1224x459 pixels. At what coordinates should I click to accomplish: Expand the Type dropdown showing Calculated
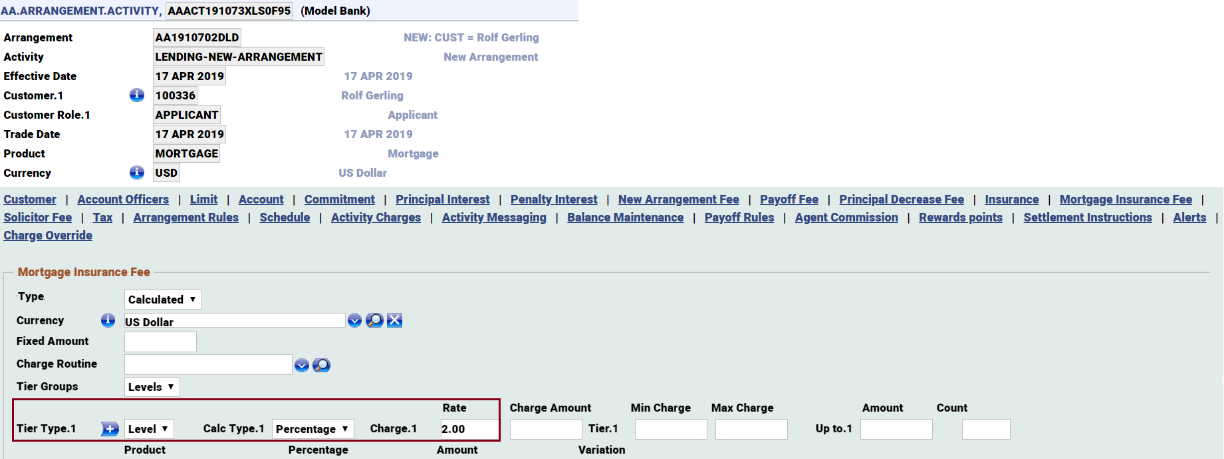pyautogui.click(x=164, y=299)
